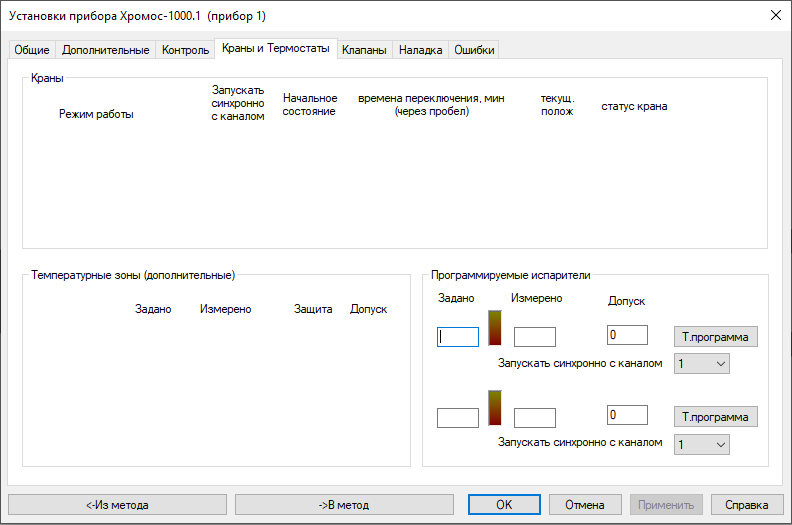Open Т.программа for second evaporator

tap(714, 416)
